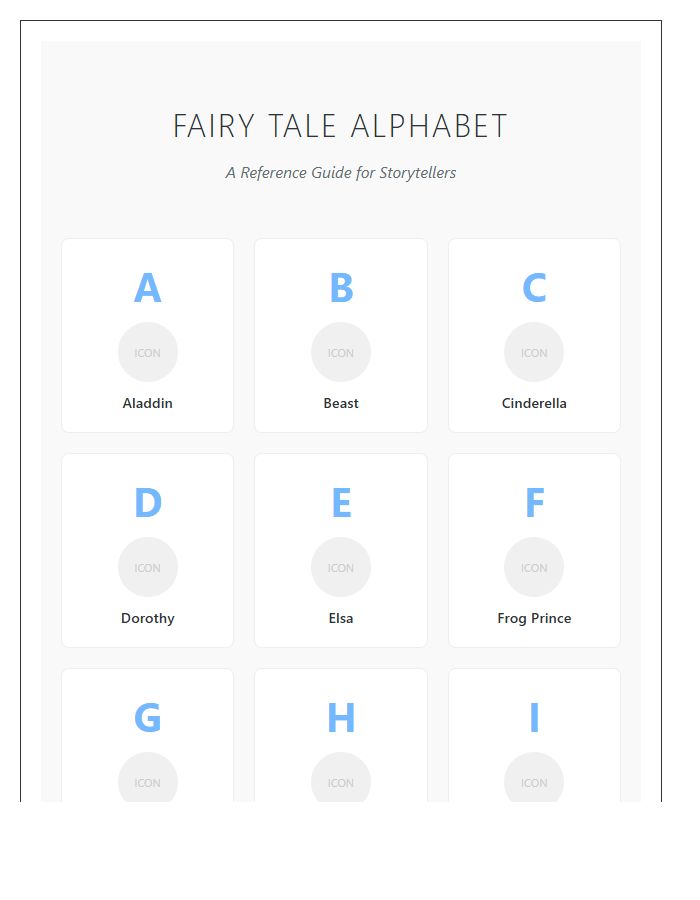Click the Frog Prince icon circle

(534, 567)
